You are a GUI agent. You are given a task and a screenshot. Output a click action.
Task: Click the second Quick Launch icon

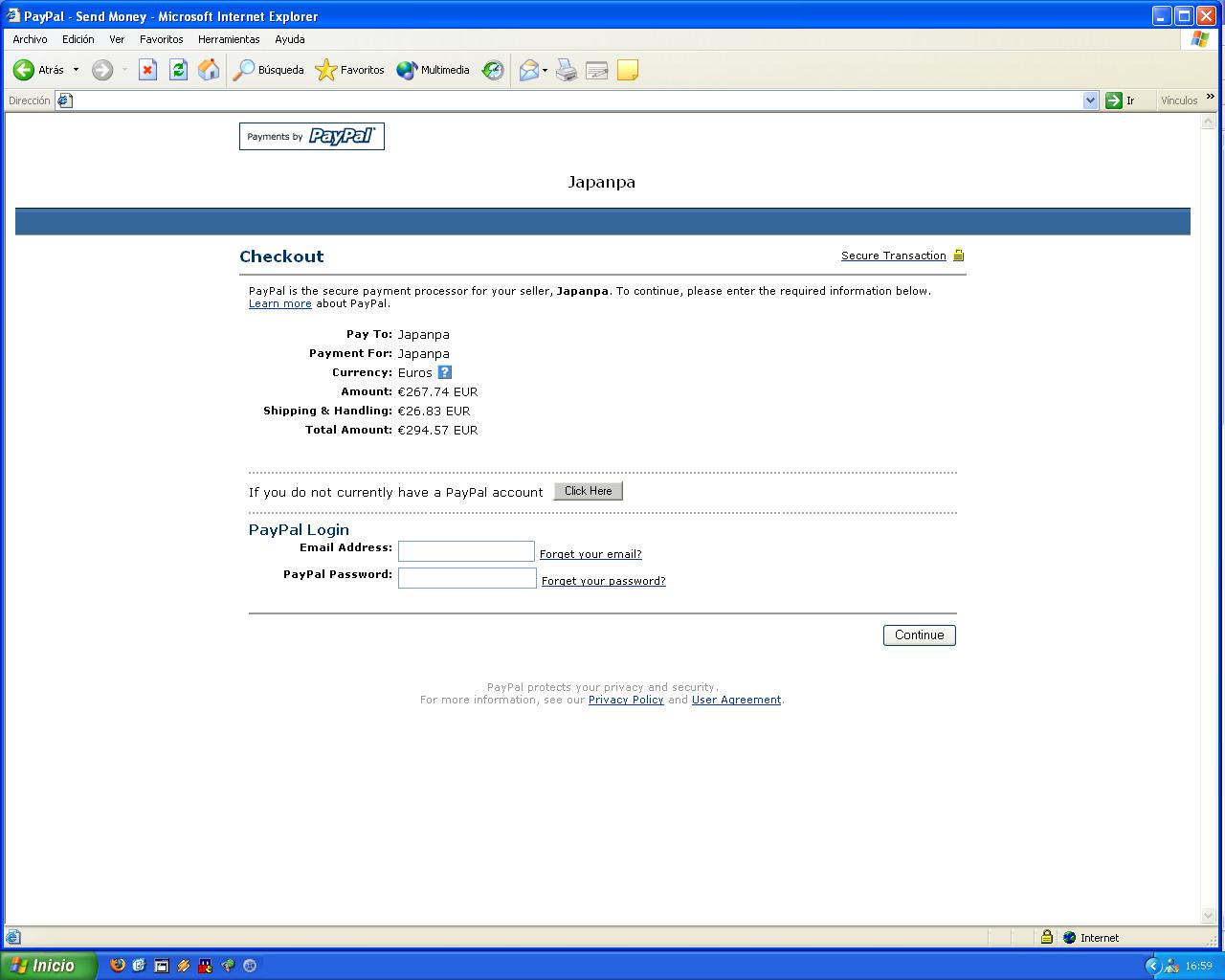140,966
